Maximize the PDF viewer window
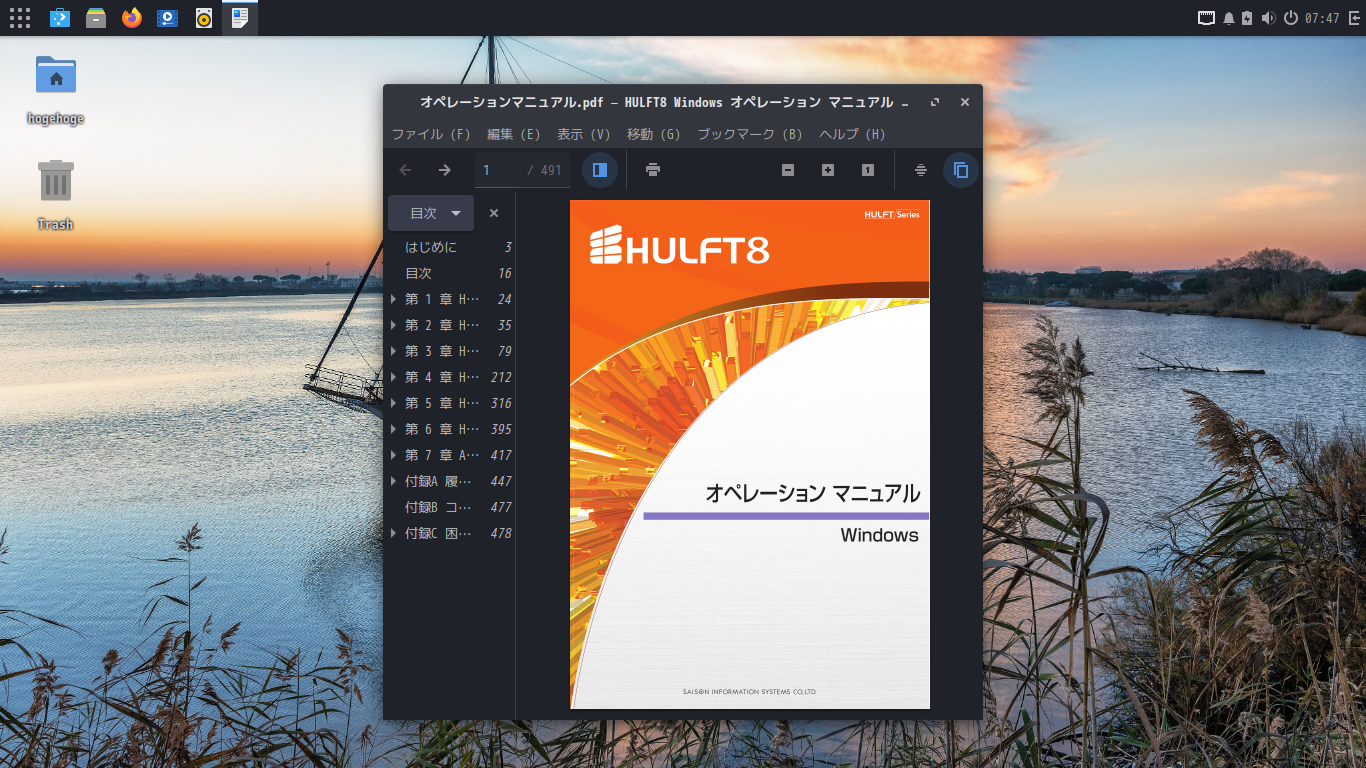The width and height of the screenshot is (1366, 768). pyautogui.click(x=935, y=102)
